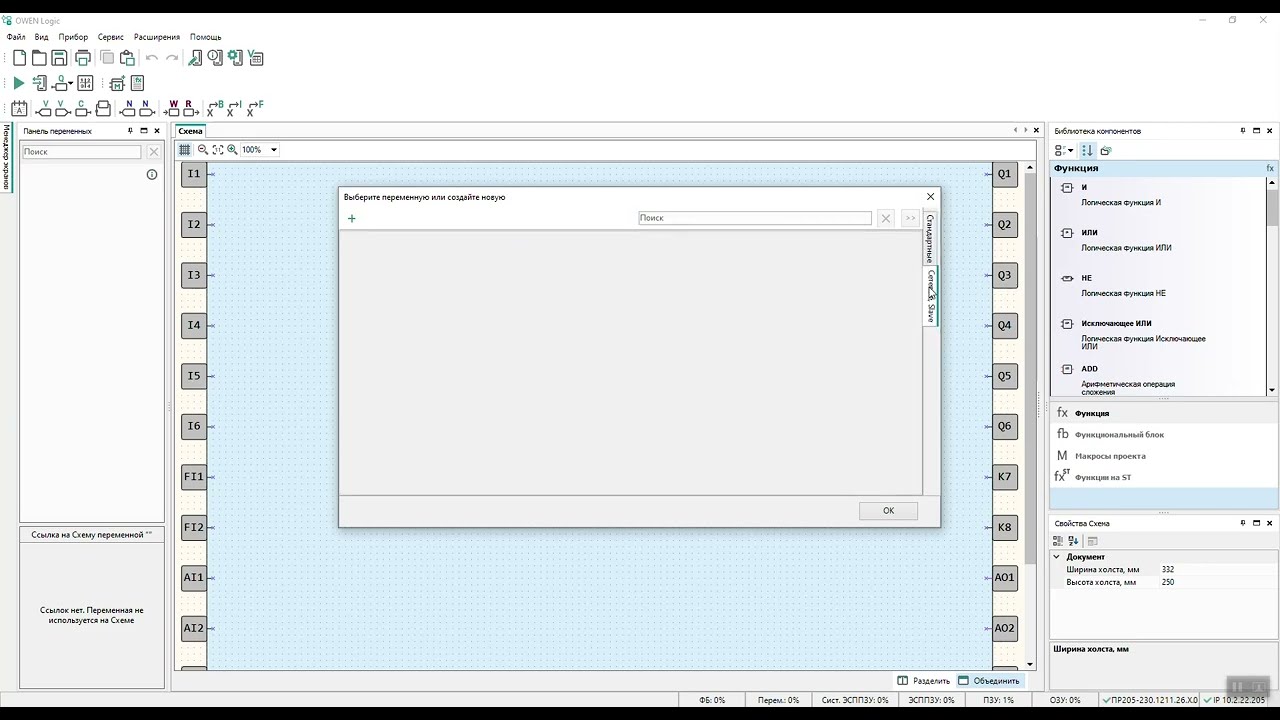Insert a comment block with the calendar A icon
The width and height of the screenshot is (1280, 720).
coord(19,109)
